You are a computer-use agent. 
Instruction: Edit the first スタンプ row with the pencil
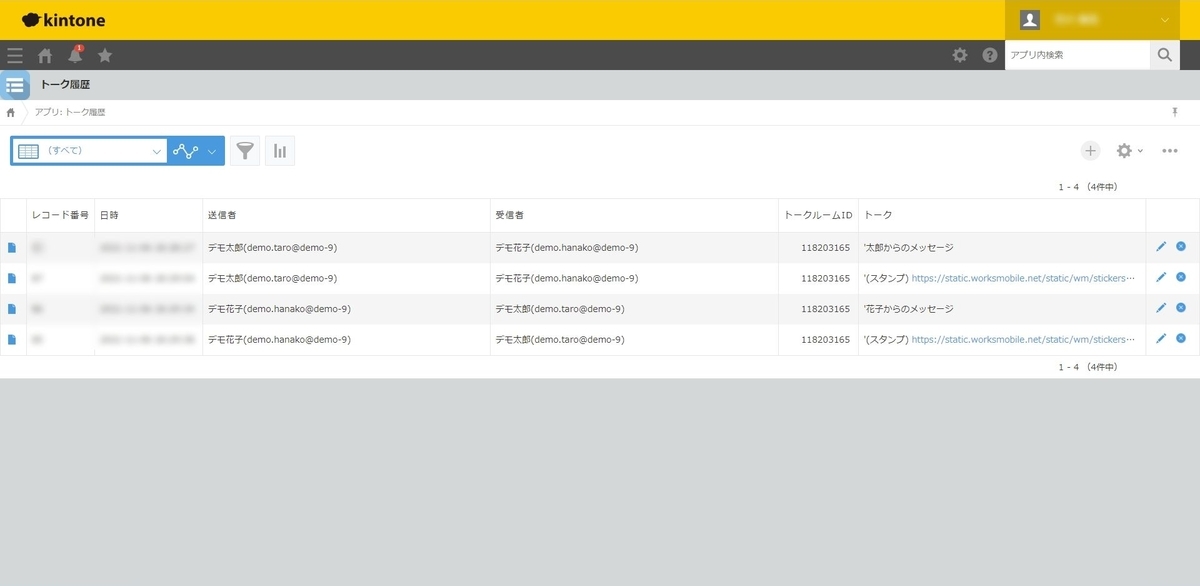tap(1161, 277)
